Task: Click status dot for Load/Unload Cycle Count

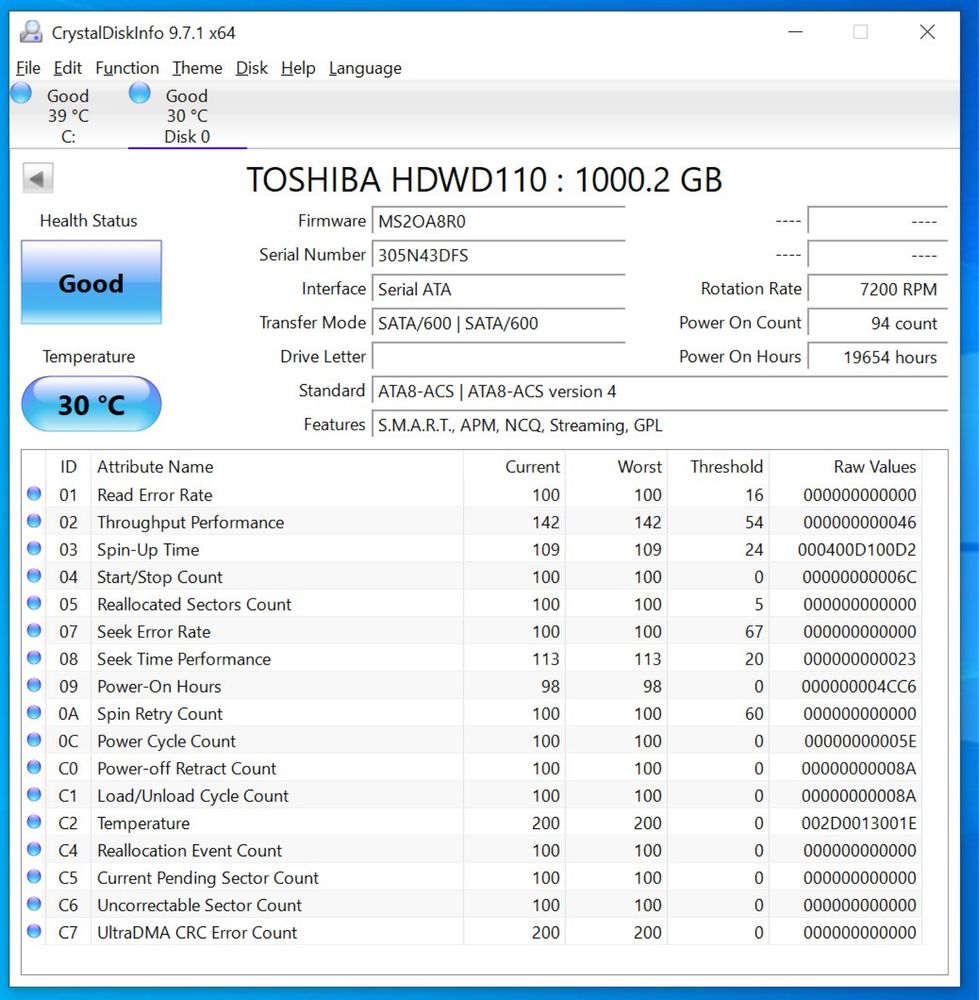Action: pos(34,795)
